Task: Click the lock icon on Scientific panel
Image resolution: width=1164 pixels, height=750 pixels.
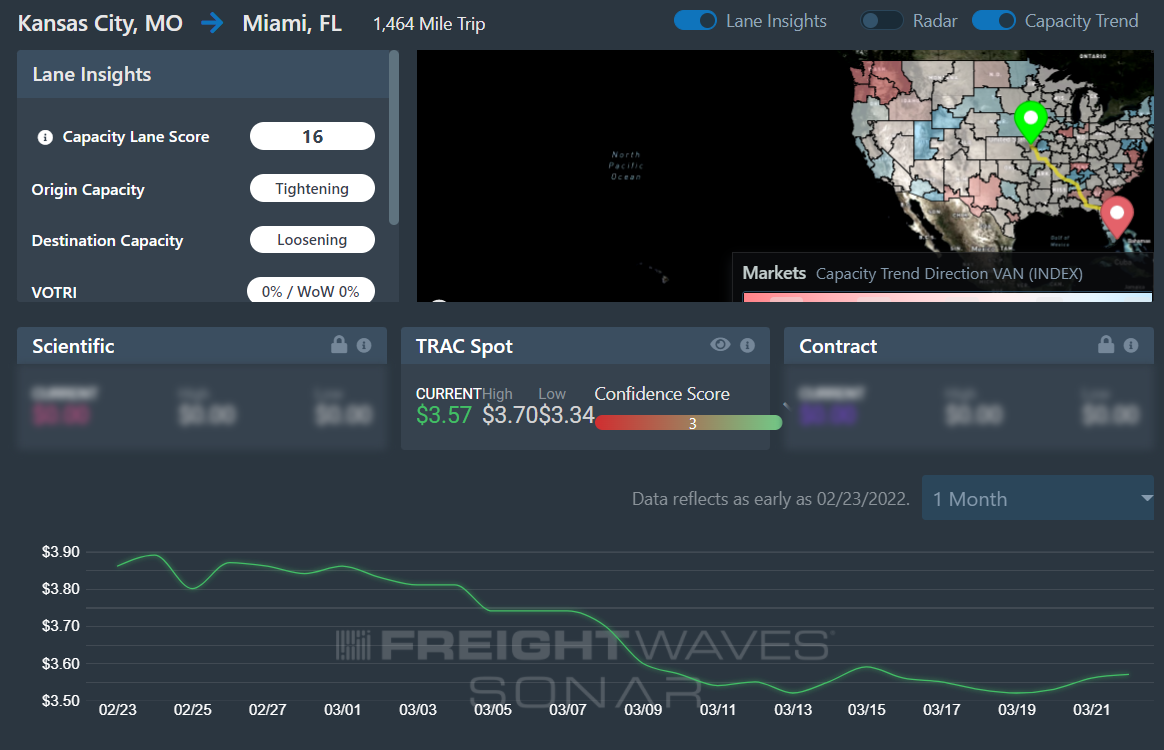Action: pyautogui.click(x=339, y=345)
